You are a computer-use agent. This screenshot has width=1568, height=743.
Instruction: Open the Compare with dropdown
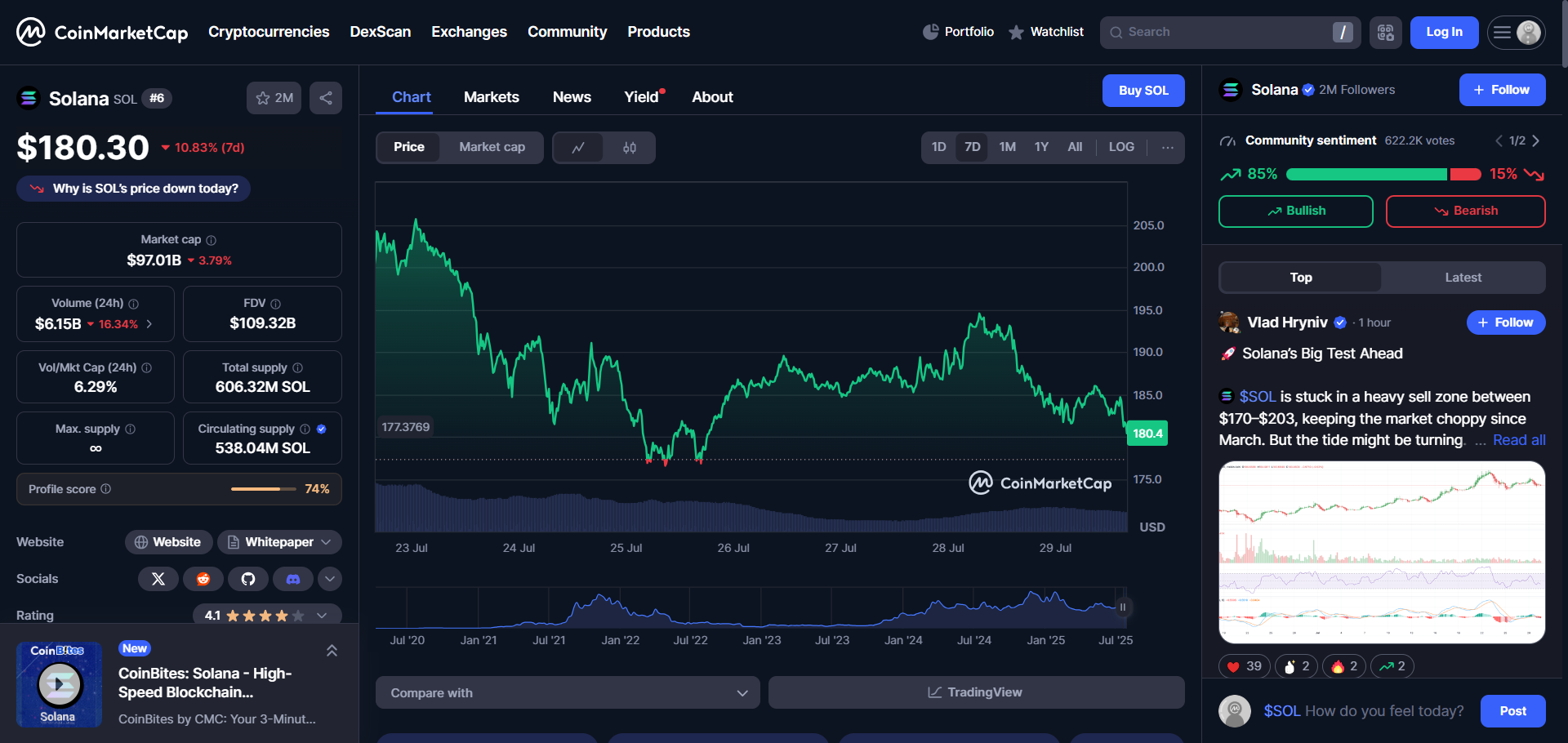pos(568,692)
